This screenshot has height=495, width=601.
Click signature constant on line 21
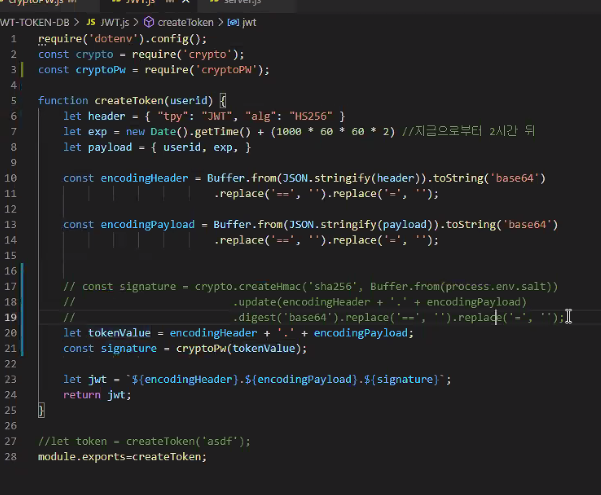129,349
